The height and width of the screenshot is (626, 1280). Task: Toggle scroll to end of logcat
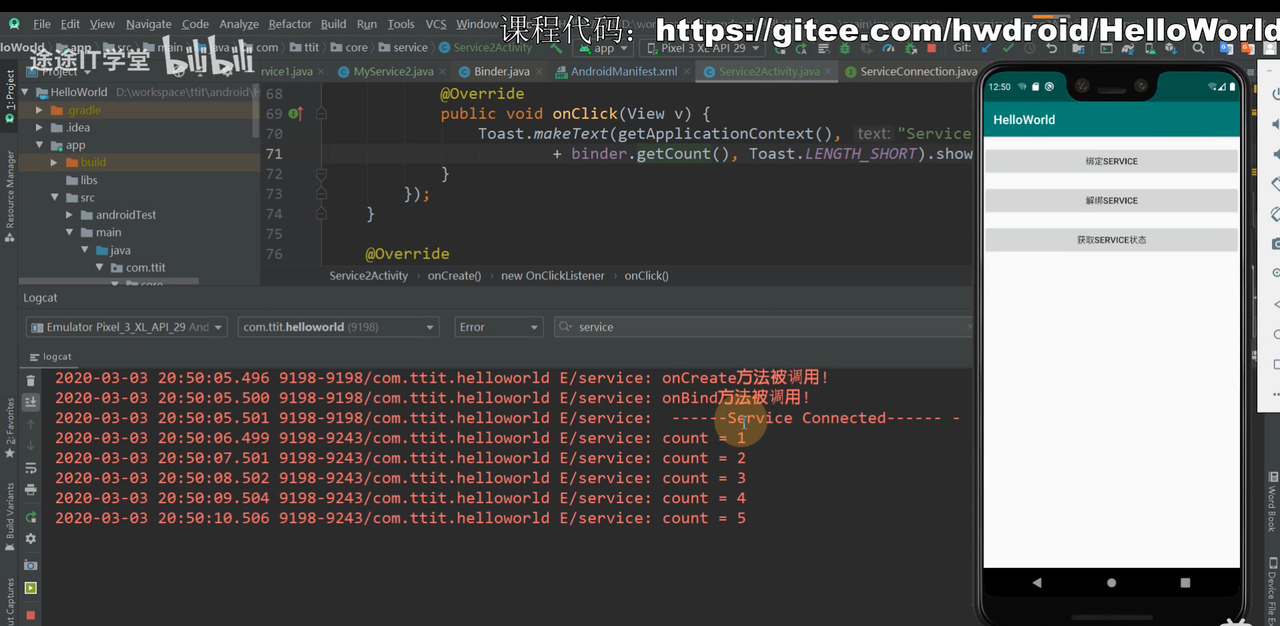click(30, 402)
